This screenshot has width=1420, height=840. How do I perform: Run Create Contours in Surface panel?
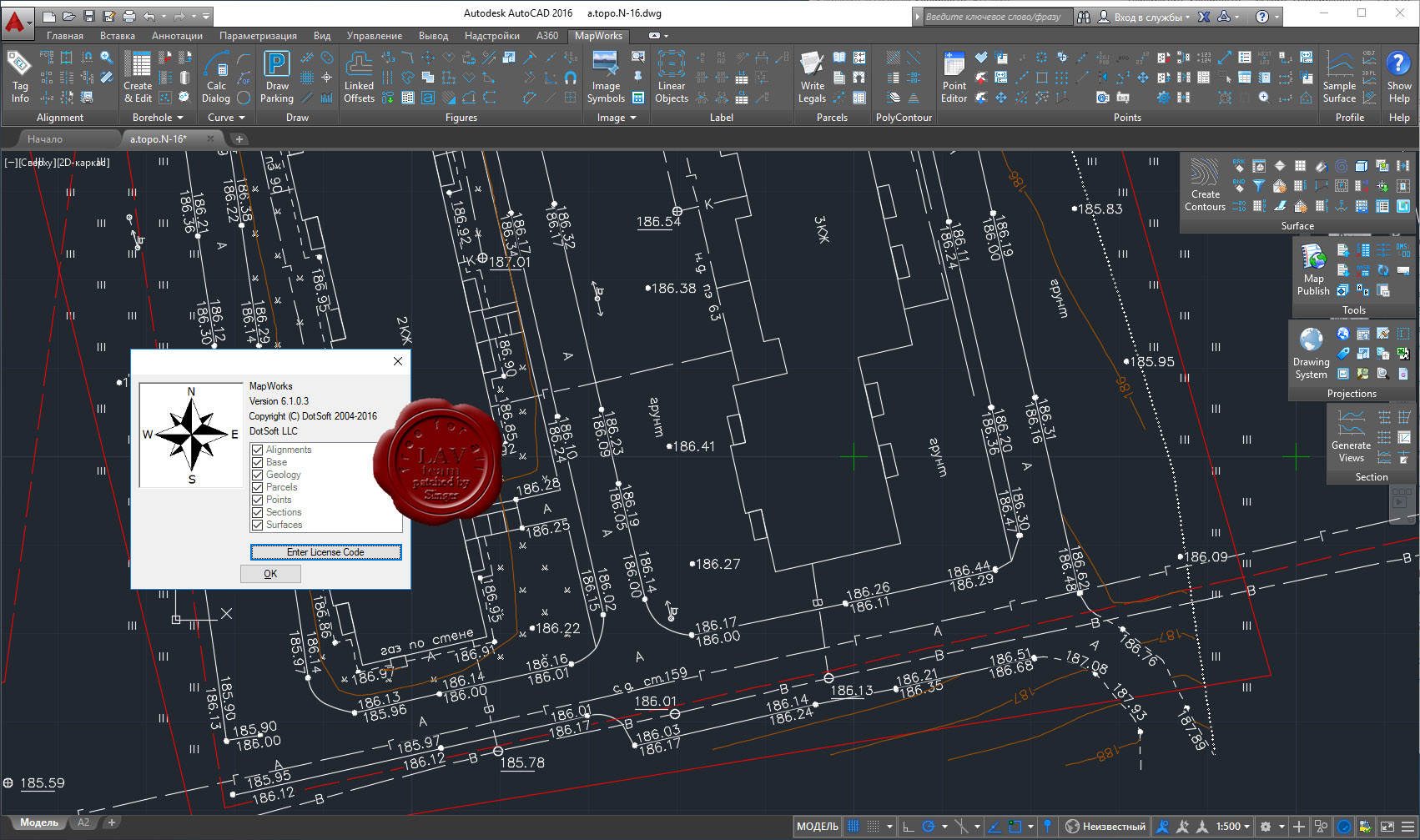[x=1205, y=185]
